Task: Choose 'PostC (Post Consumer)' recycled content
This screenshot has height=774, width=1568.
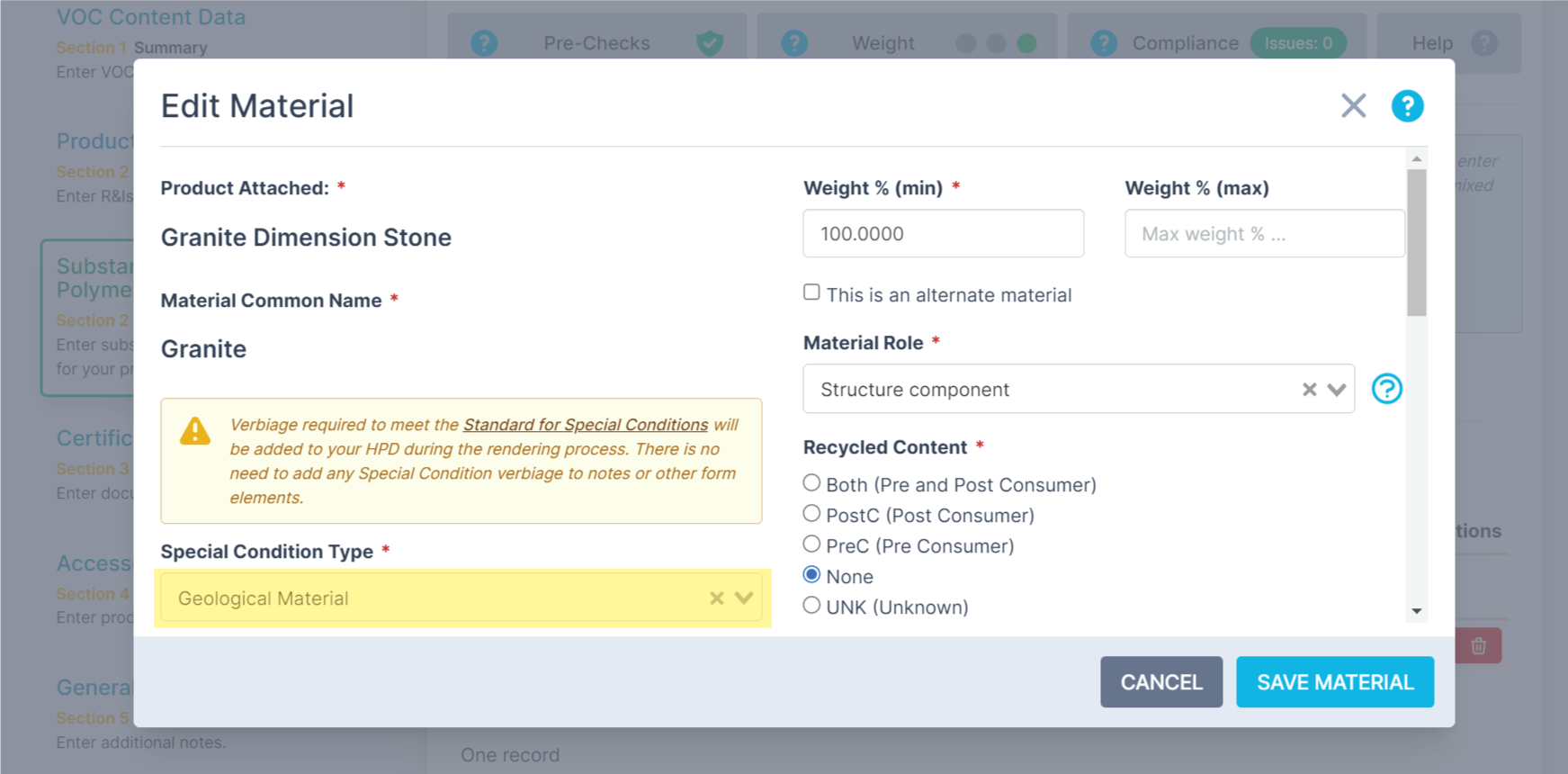Action: coord(811,514)
